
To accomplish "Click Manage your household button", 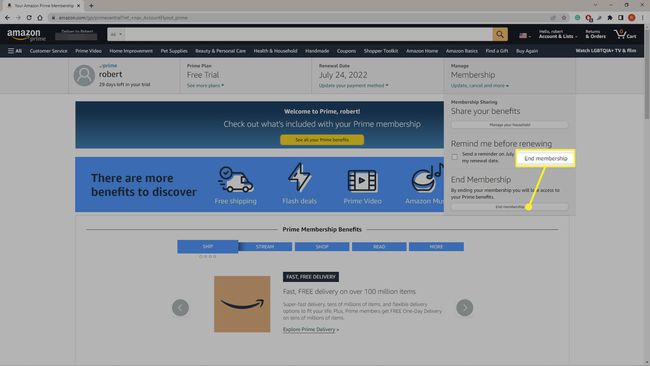I will 509,125.
